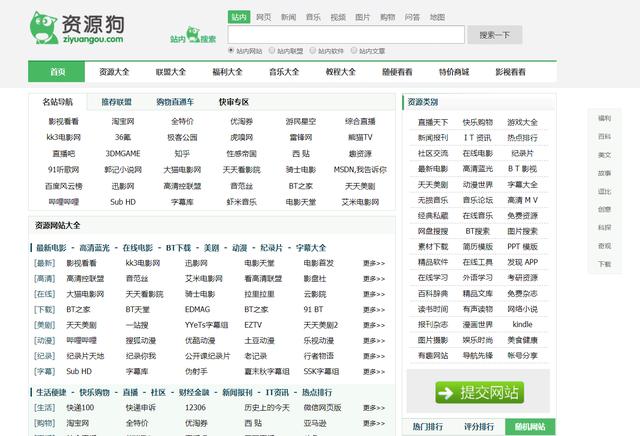Image resolution: width=640 pixels, height=436 pixels.
Task: Switch search scope to 图片 tab
Action: pyautogui.click(x=362, y=17)
